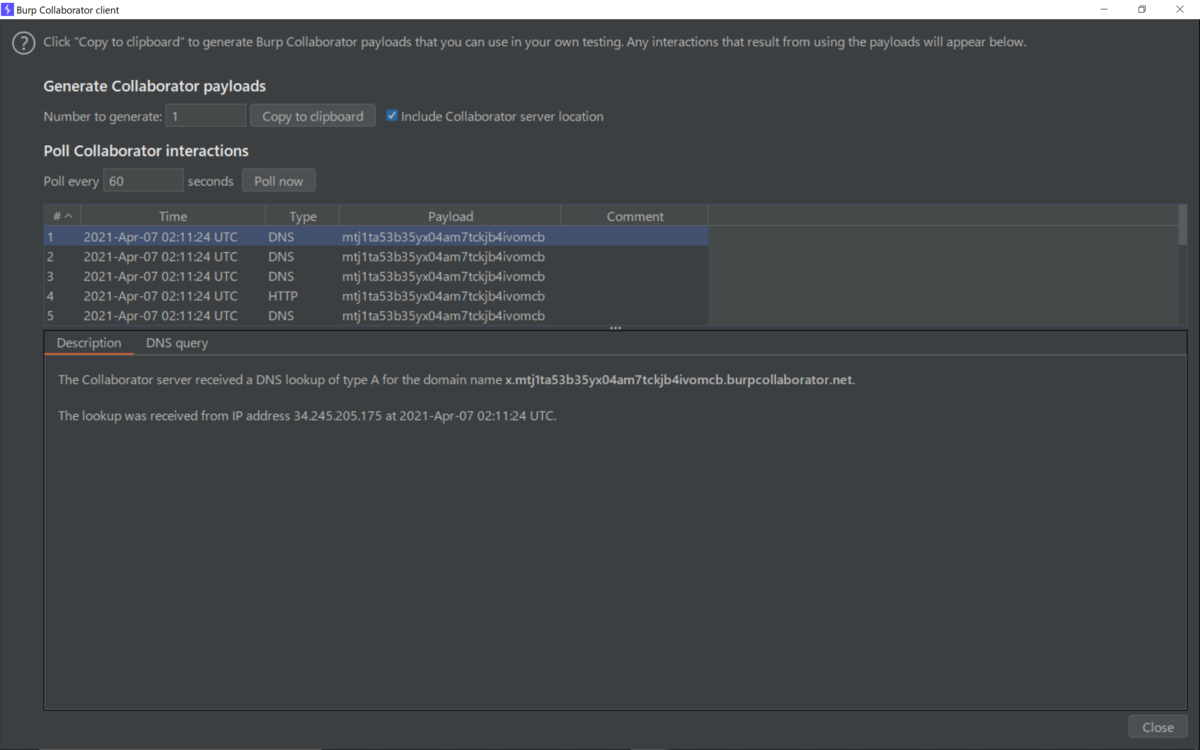Image resolution: width=1200 pixels, height=750 pixels.
Task: Select interaction row number 5
Action: pyautogui.click(x=376, y=315)
